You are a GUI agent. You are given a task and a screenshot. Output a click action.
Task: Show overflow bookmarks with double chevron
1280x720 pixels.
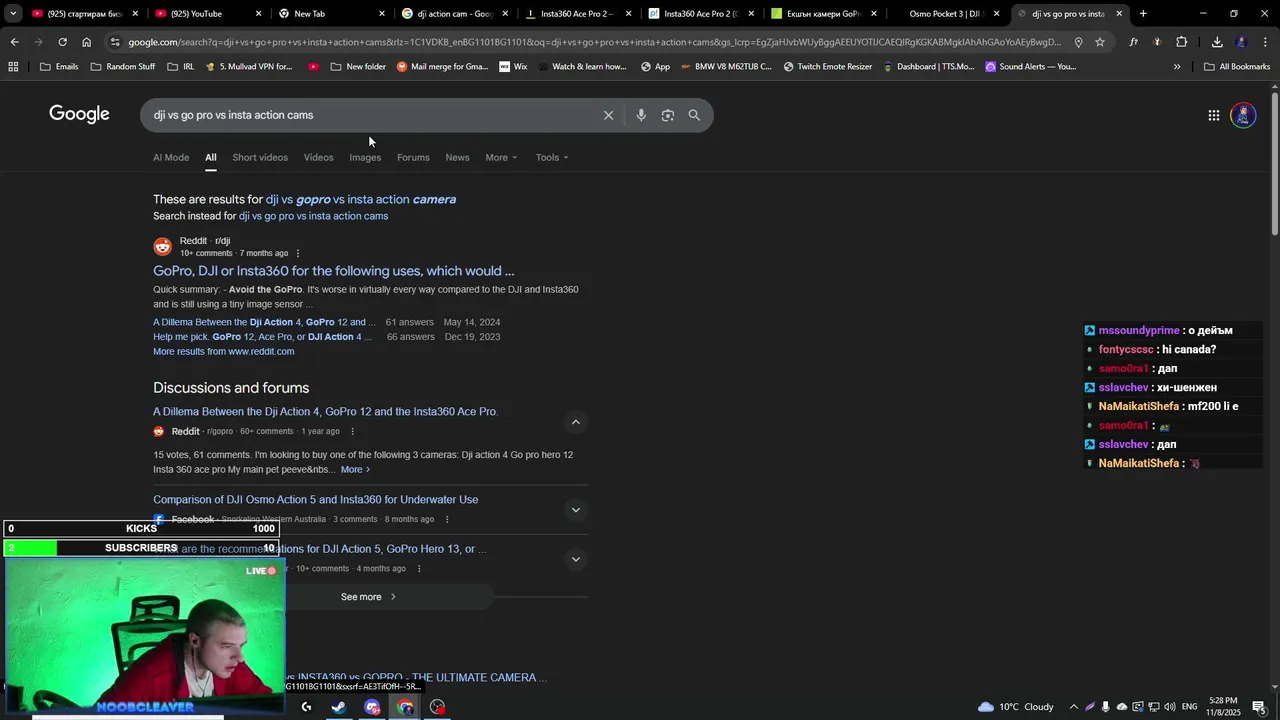point(1176,66)
